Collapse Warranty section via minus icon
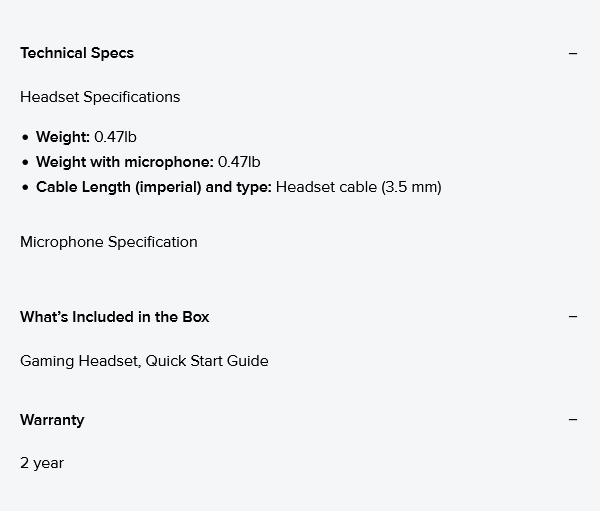Viewport: 600px width, 511px height. click(573, 420)
